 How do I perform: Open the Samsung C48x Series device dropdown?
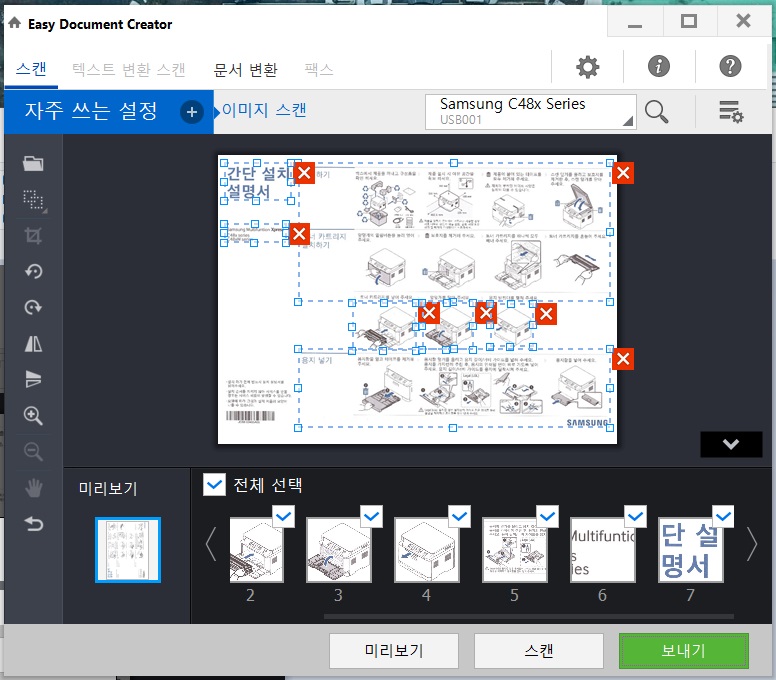pyautogui.click(x=531, y=112)
